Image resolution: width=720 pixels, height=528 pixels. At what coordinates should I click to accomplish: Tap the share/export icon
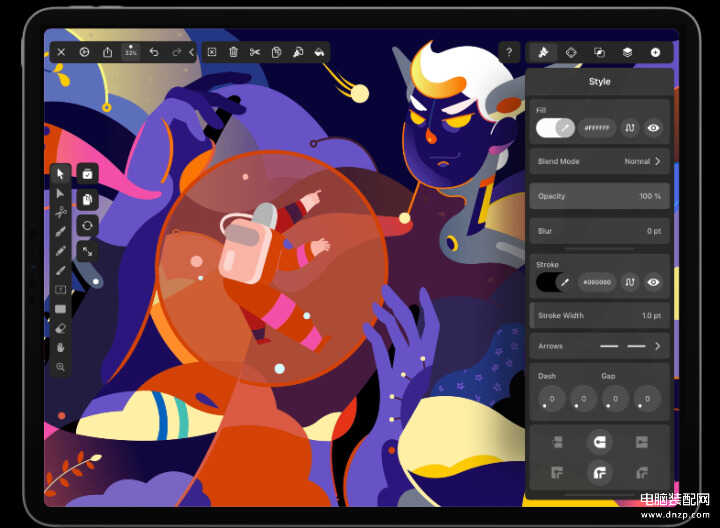[107, 52]
